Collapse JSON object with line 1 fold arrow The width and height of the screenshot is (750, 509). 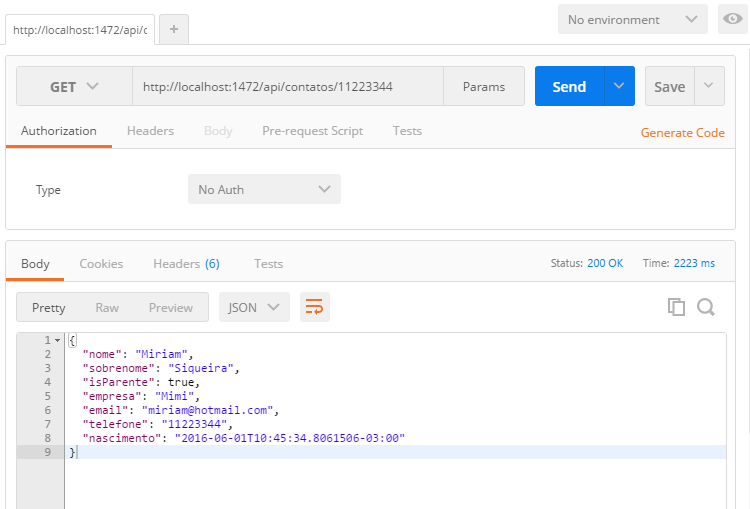coord(57,340)
